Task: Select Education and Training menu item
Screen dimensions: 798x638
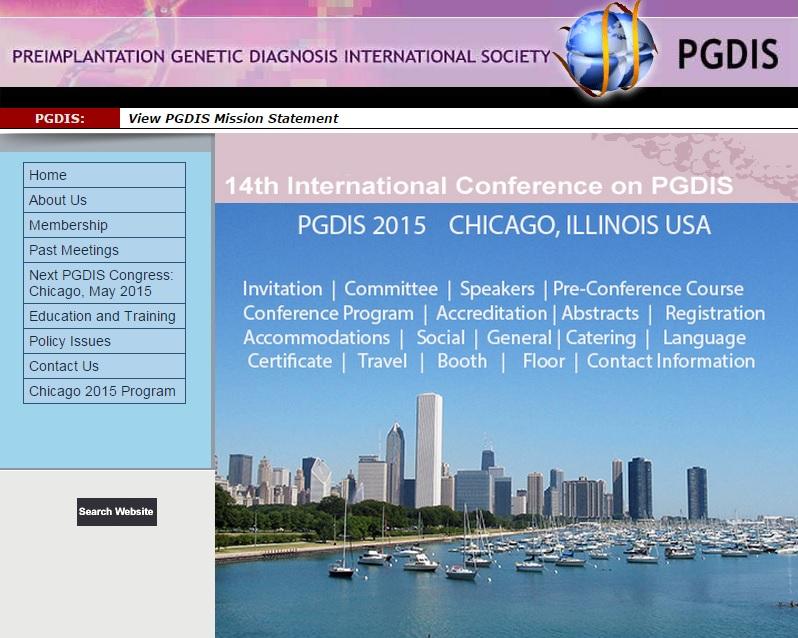Action: tap(104, 316)
